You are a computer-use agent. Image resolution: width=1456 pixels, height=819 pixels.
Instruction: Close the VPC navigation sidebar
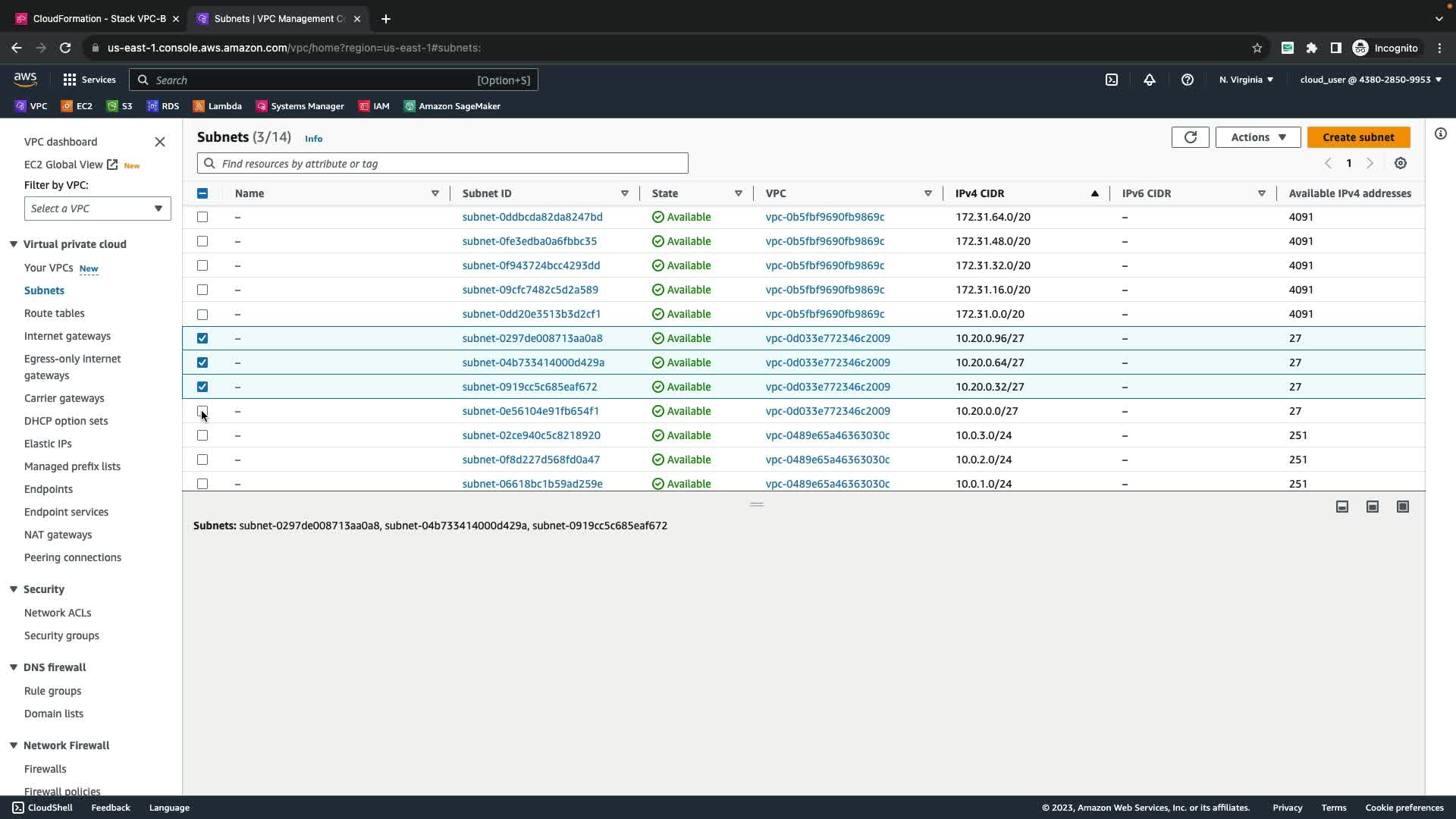tap(160, 142)
